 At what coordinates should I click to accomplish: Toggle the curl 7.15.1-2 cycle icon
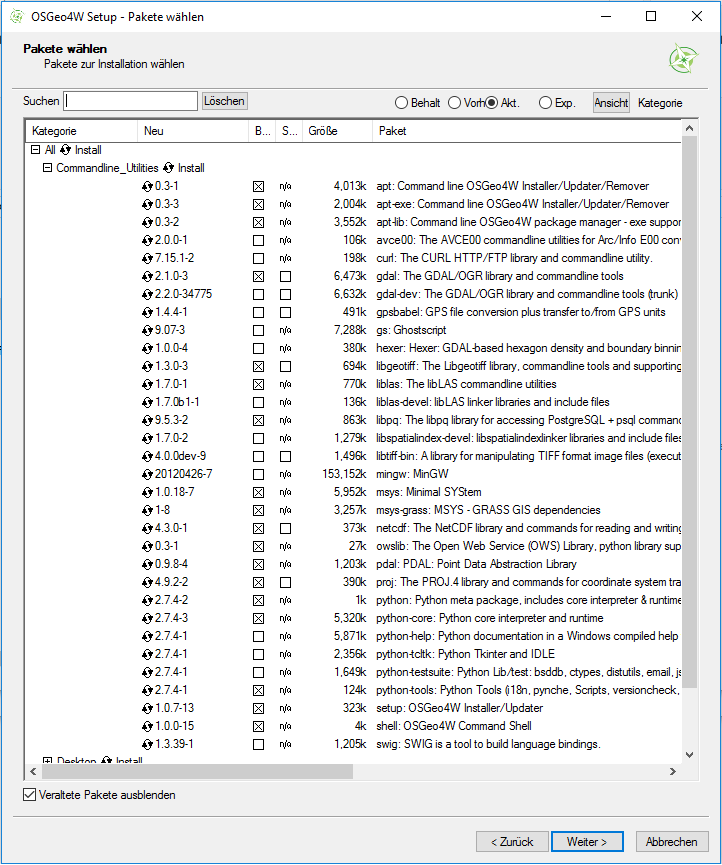tap(147, 259)
